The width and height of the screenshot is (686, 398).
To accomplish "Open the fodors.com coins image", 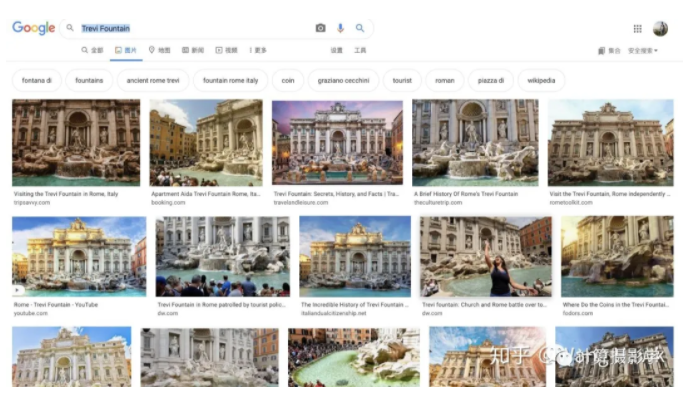I will click(x=617, y=257).
